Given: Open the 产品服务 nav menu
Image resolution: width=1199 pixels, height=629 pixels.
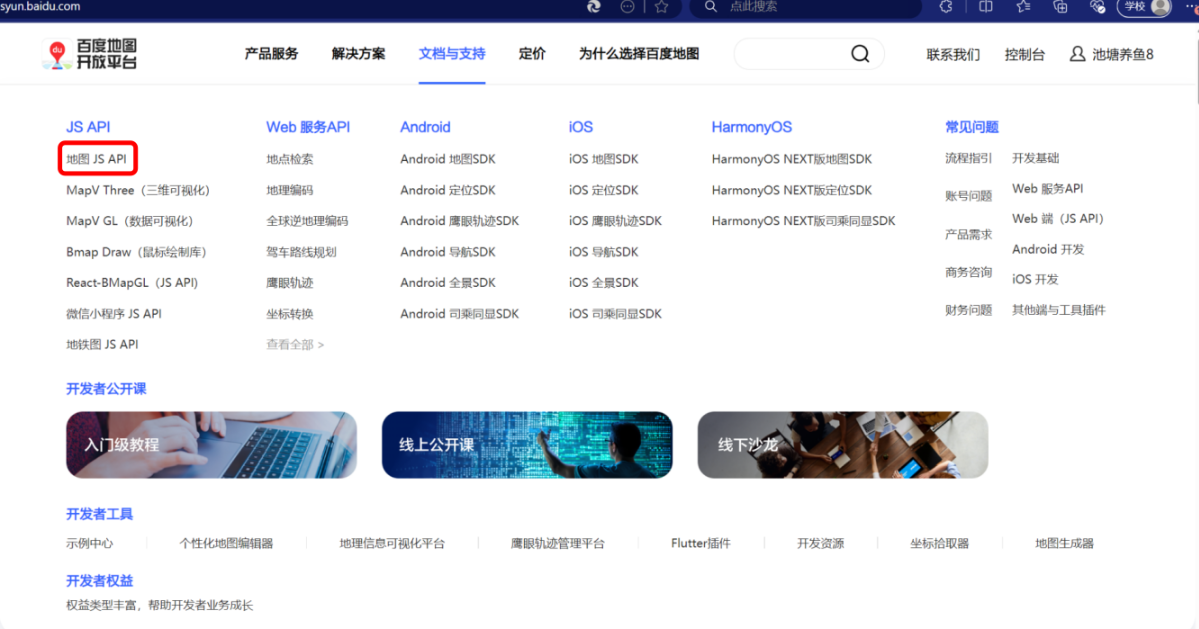Looking at the screenshot, I should click(271, 53).
